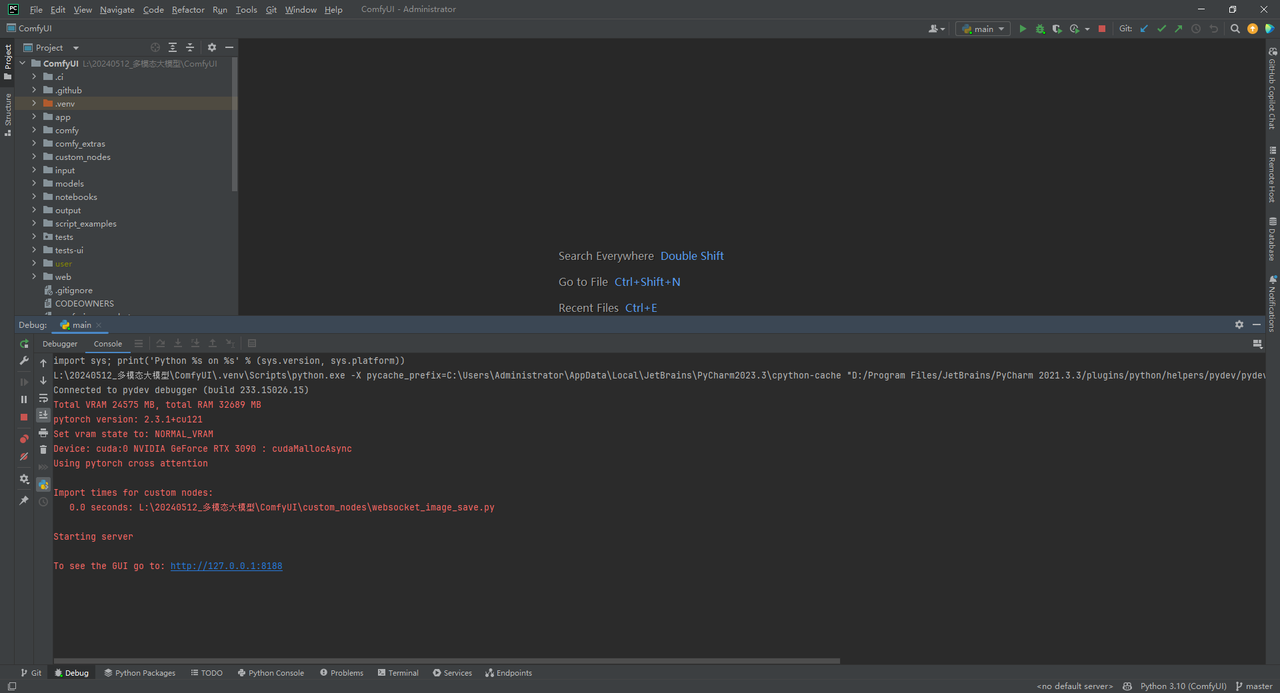Open the Structure side tab

[8, 114]
